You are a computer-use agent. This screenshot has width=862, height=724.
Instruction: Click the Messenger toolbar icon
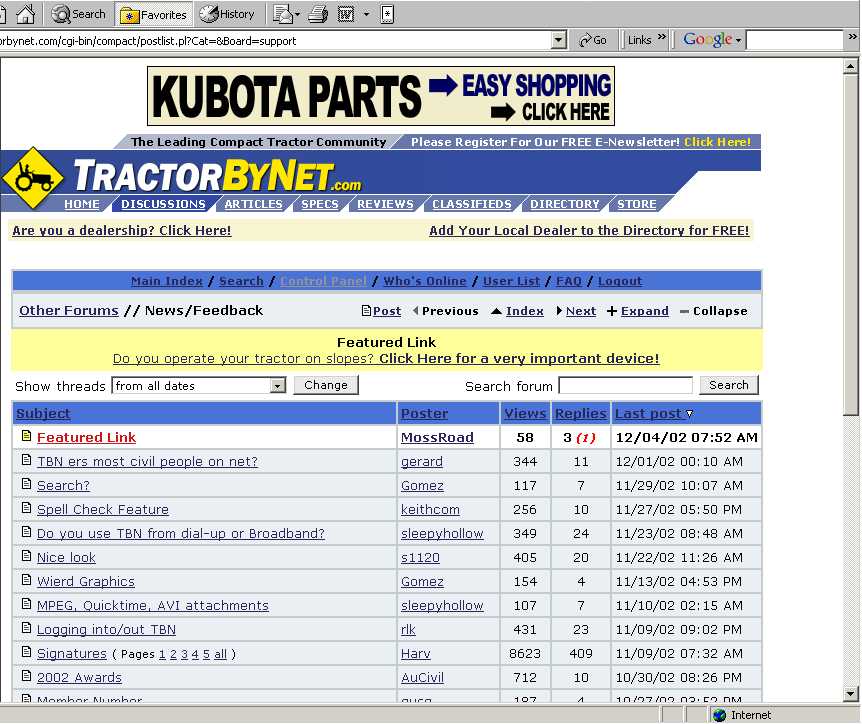coord(387,14)
